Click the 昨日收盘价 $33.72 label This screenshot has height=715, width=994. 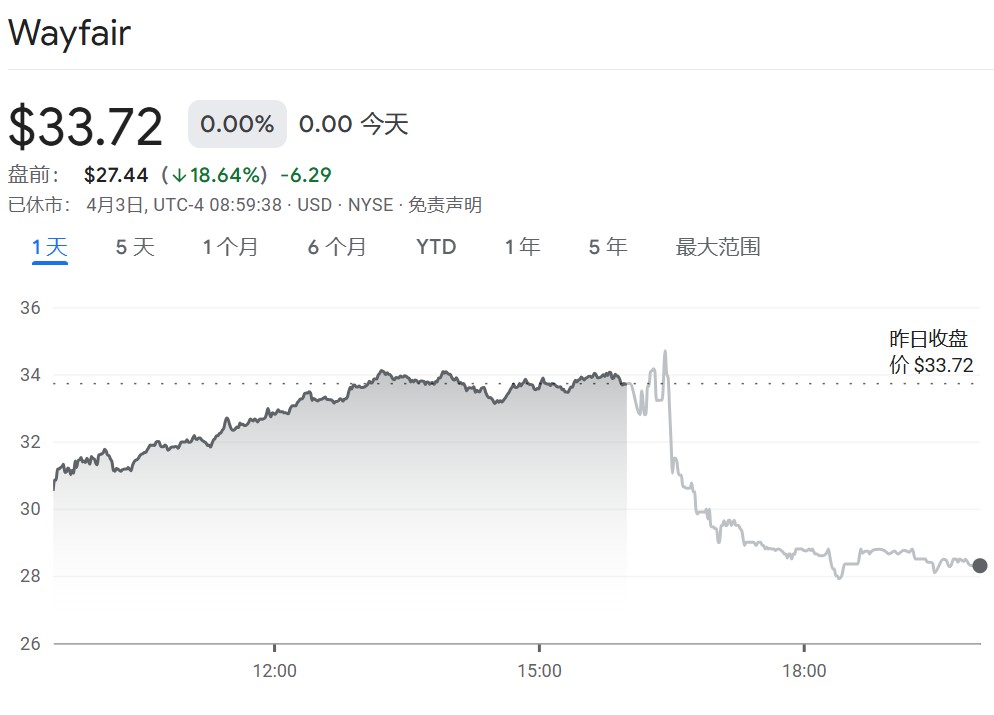click(x=931, y=352)
